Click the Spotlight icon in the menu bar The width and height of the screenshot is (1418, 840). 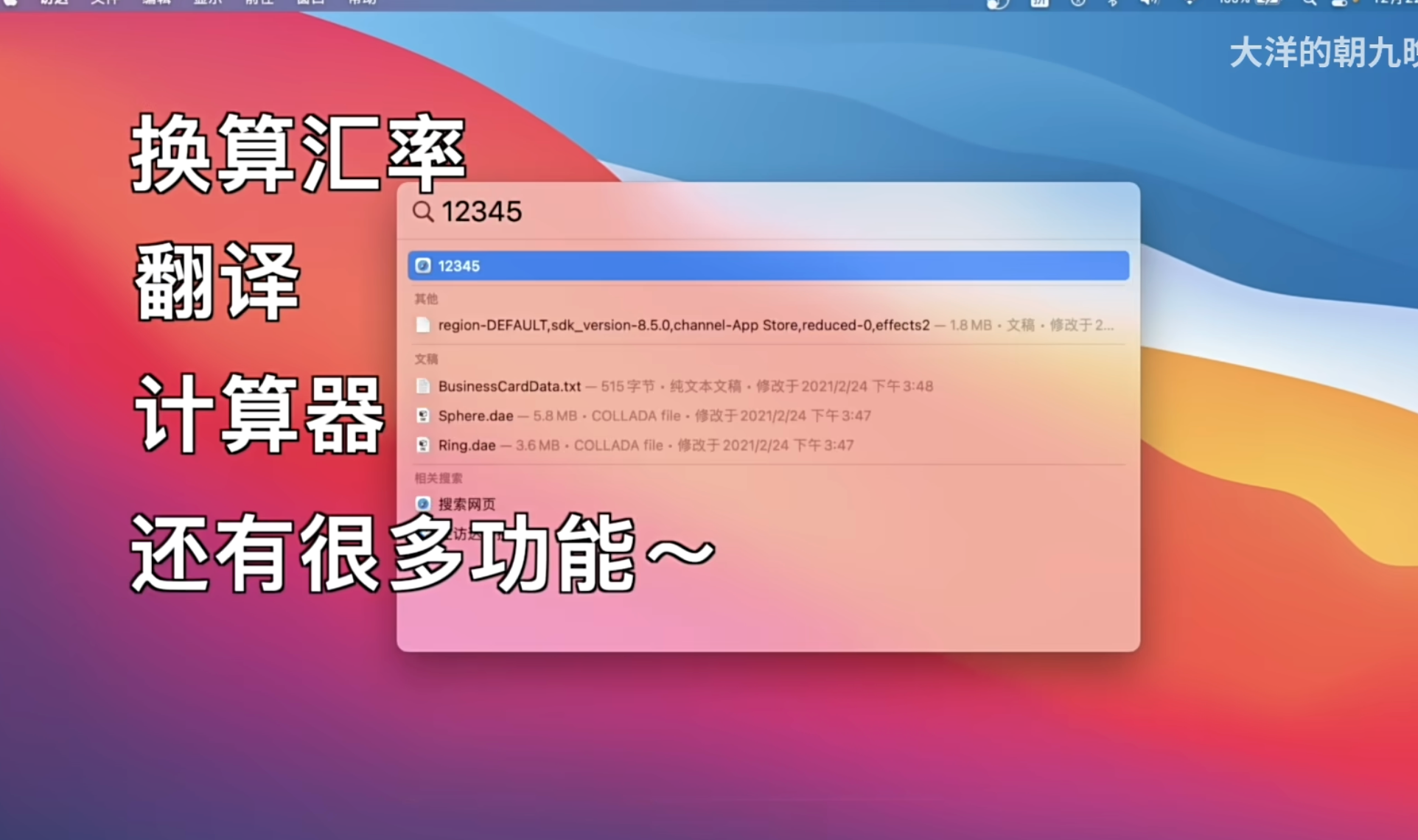1309,2
